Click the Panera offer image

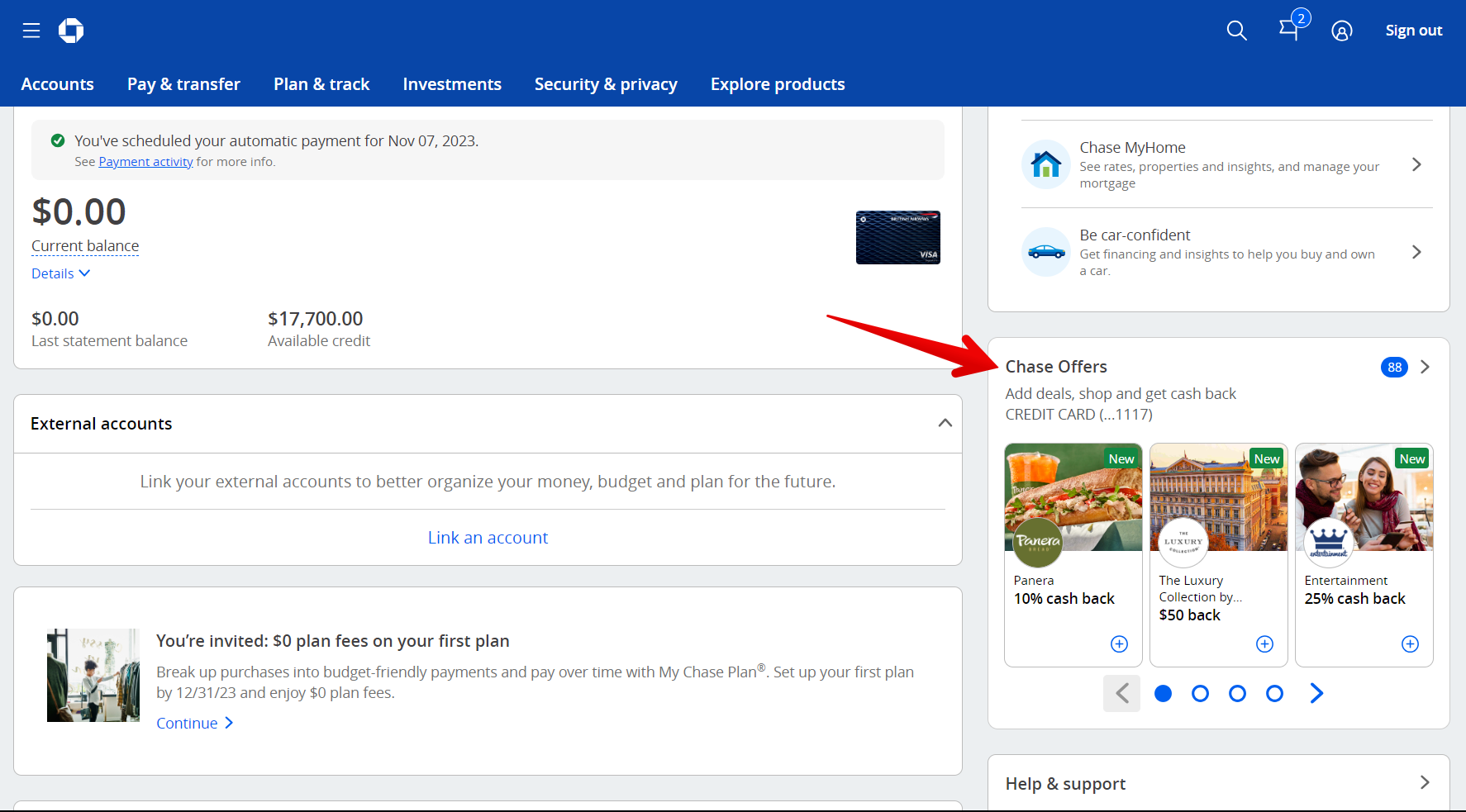[1073, 497]
